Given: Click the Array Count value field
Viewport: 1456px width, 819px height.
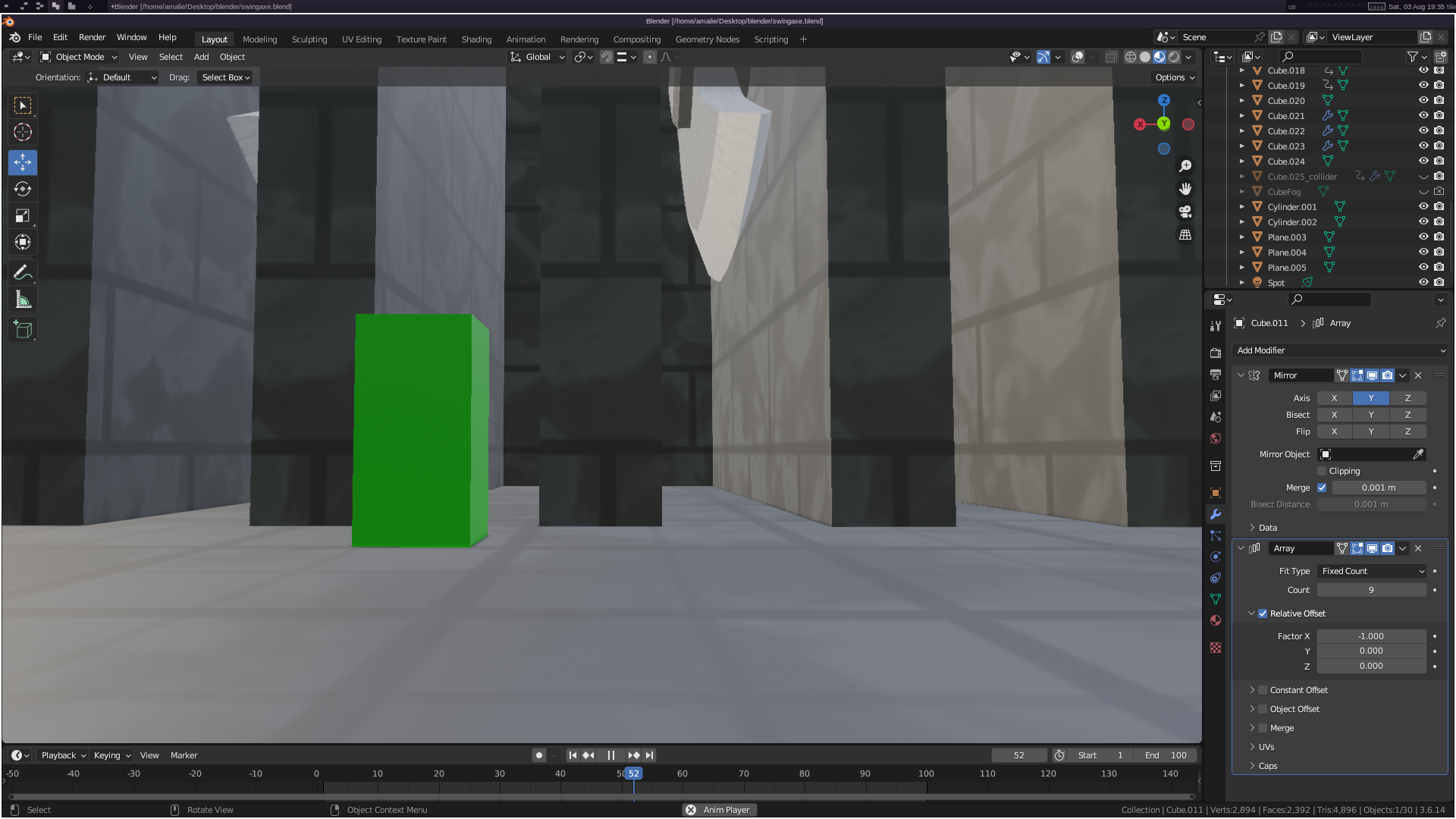Looking at the screenshot, I should [1371, 590].
